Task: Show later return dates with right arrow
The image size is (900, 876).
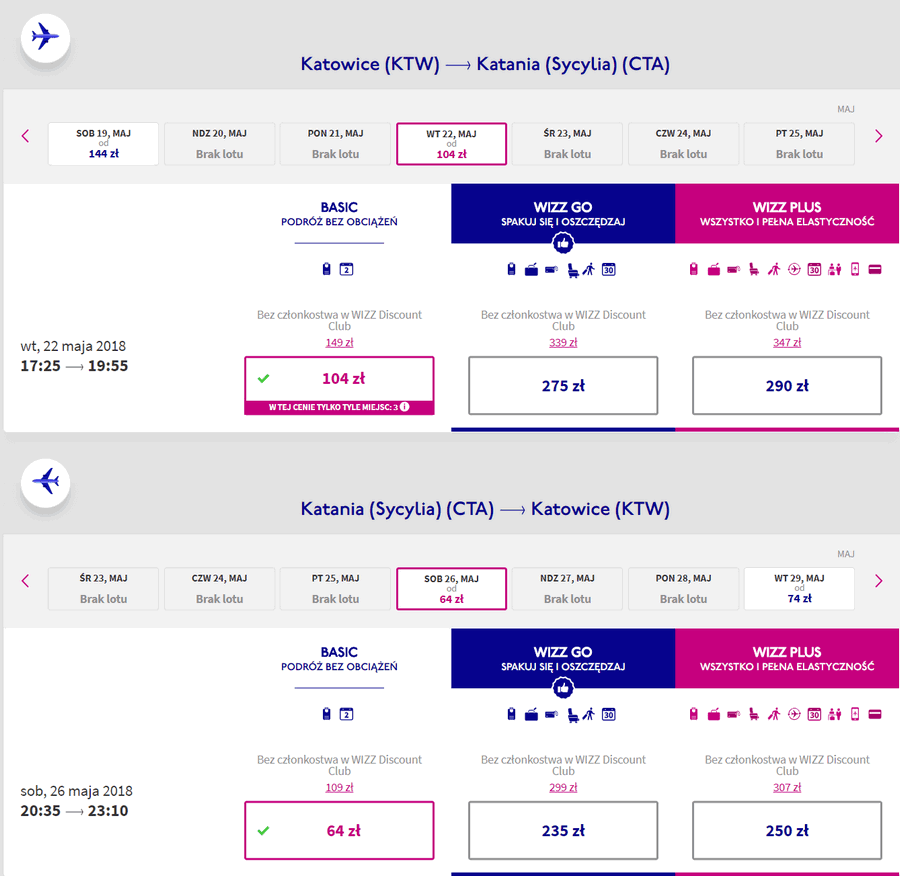Action: (878, 581)
